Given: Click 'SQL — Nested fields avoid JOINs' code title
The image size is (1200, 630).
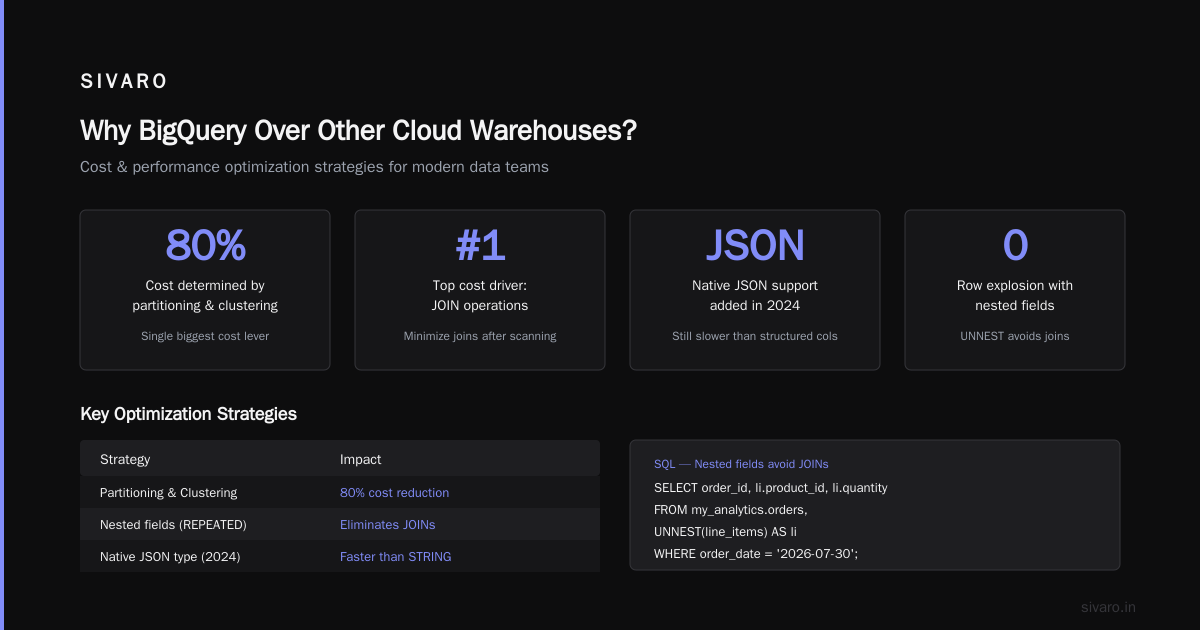Looking at the screenshot, I should [741, 464].
